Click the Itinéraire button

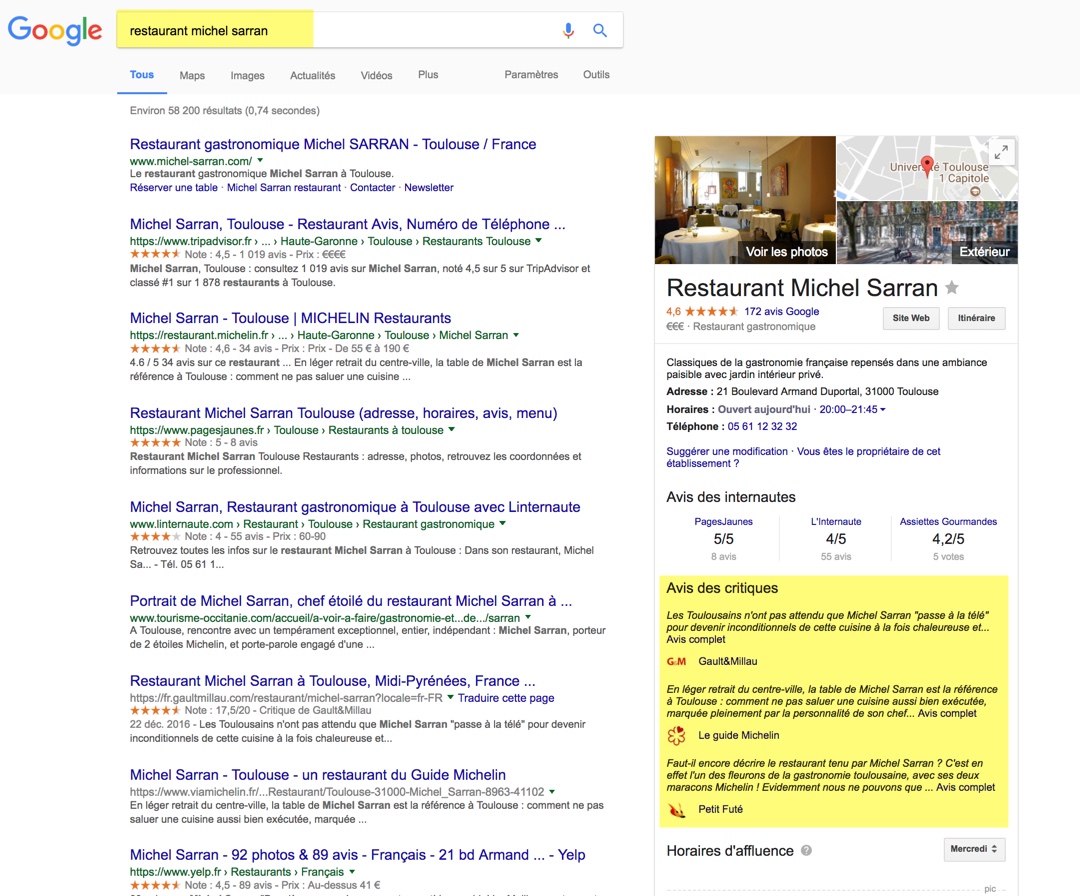[x=976, y=318]
